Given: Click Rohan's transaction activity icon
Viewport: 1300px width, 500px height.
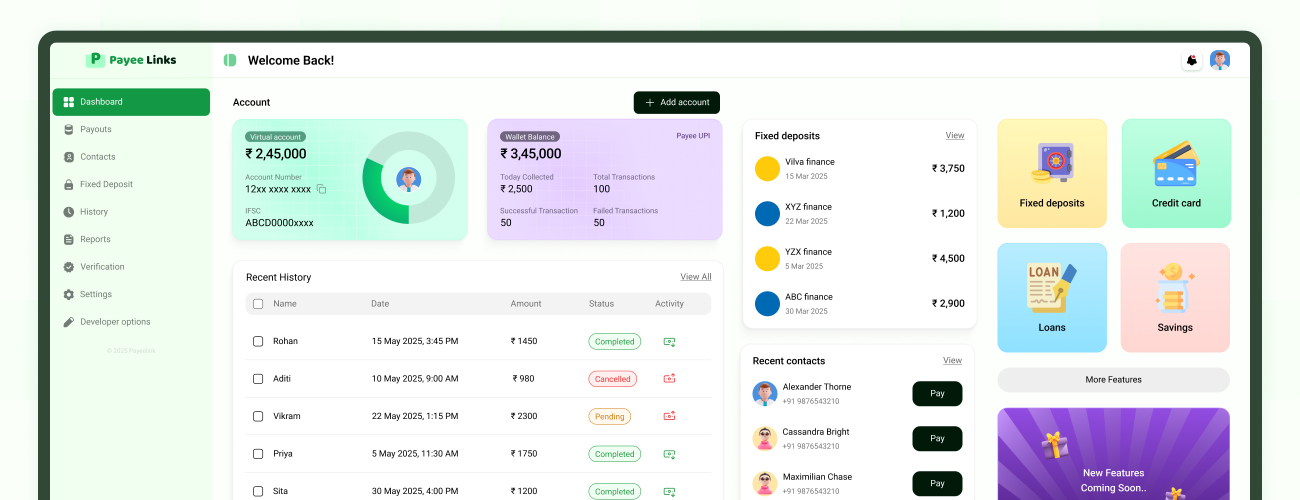Looking at the screenshot, I should pyautogui.click(x=669, y=342).
